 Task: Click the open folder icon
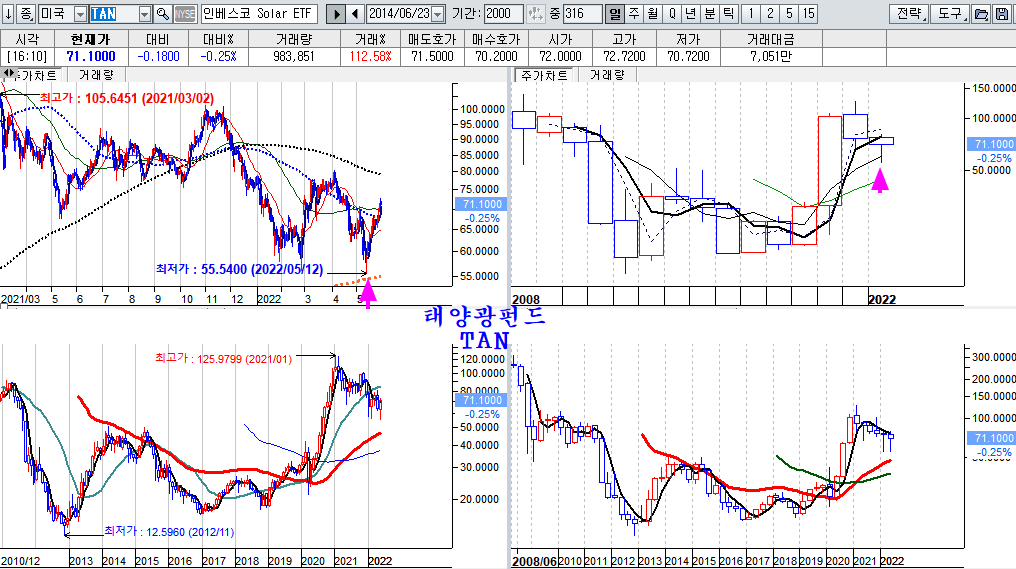pos(981,14)
